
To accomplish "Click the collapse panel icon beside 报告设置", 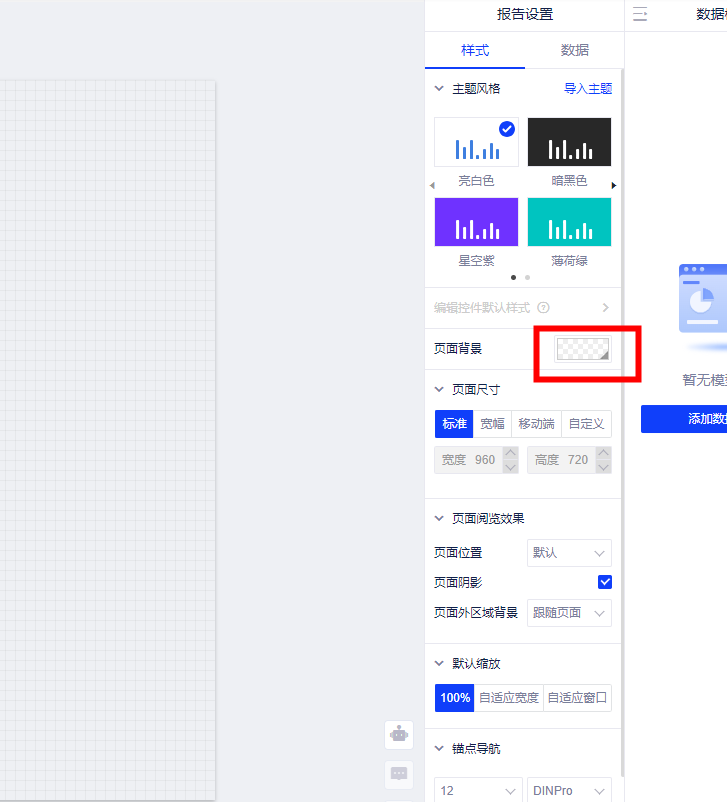I will pos(640,14).
